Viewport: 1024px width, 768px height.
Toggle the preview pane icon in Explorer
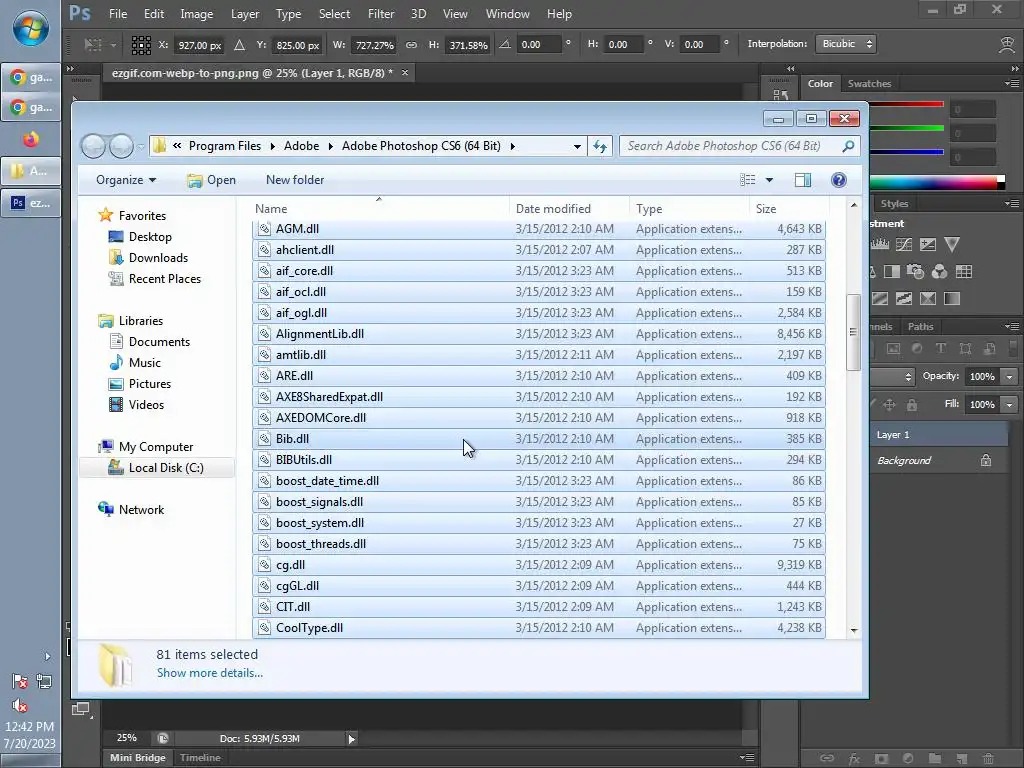click(803, 180)
